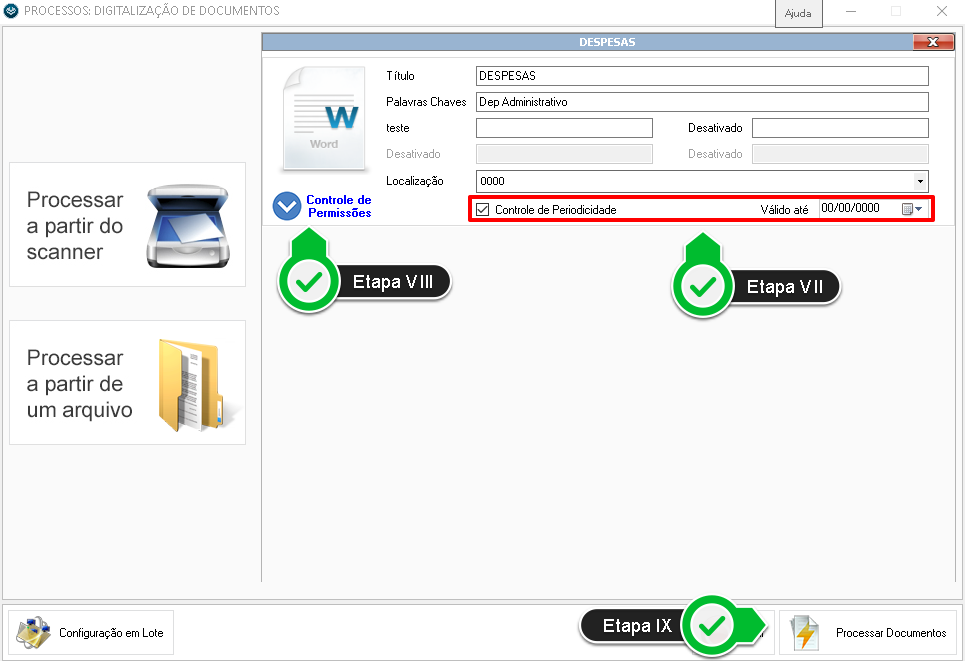Click the Válido até date field
The width and height of the screenshot is (965, 661).
pos(860,209)
